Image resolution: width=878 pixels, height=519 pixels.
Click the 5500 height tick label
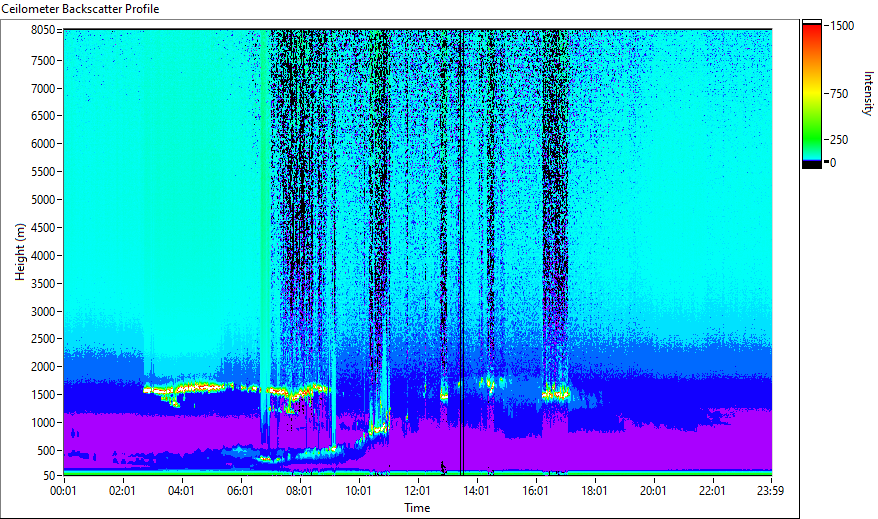[43, 172]
